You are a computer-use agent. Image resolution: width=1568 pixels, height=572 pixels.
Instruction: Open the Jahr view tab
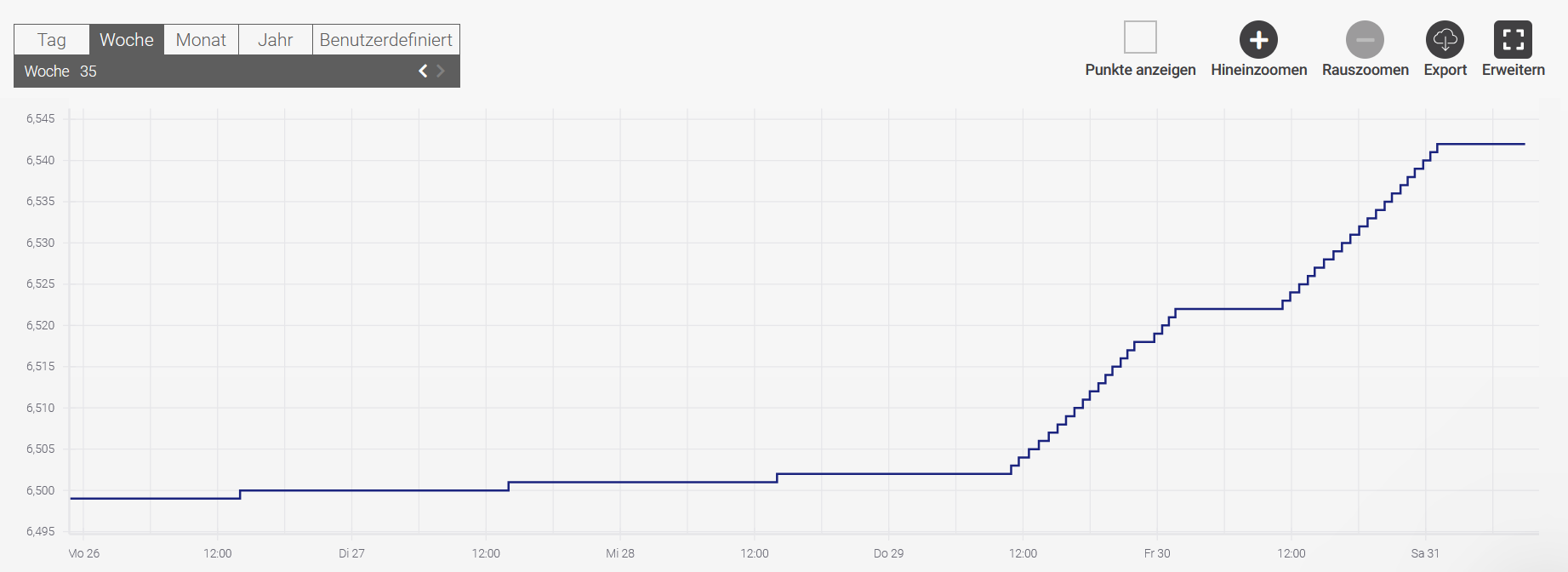click(275, 40)
